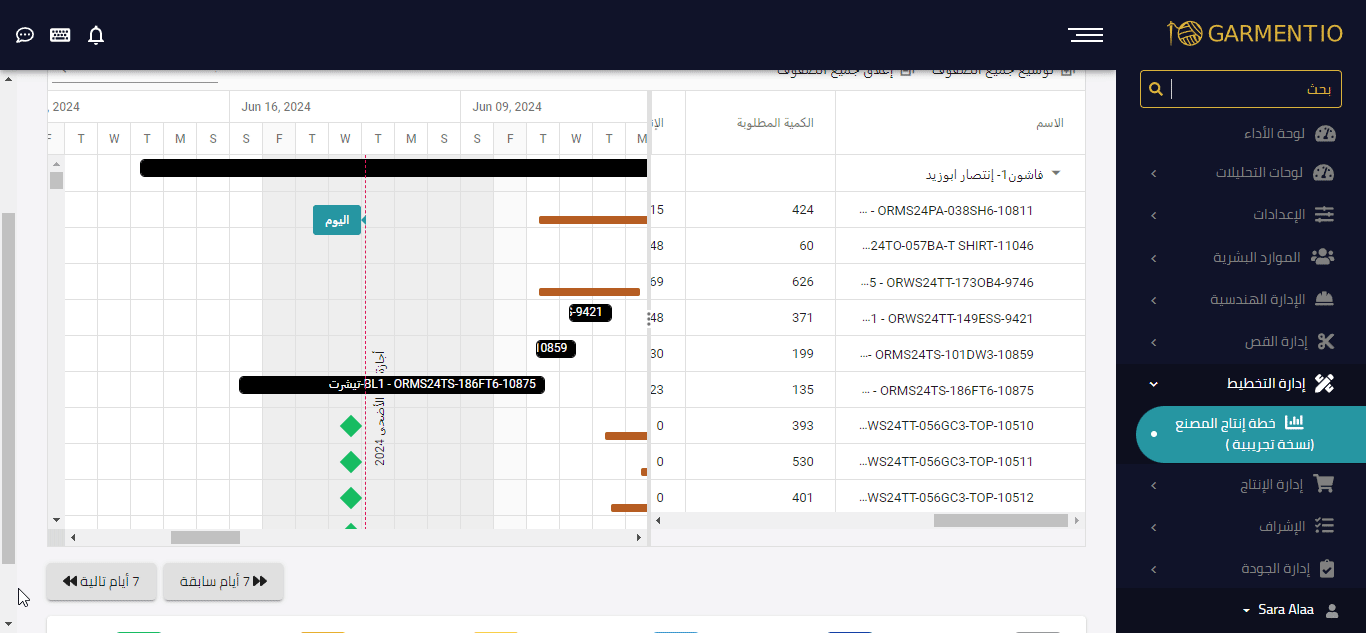Click the إدارة التخطيط ruler-pencil icon
The height and width of the screenshot is (633, 1366).
[x=1325, y=383]
